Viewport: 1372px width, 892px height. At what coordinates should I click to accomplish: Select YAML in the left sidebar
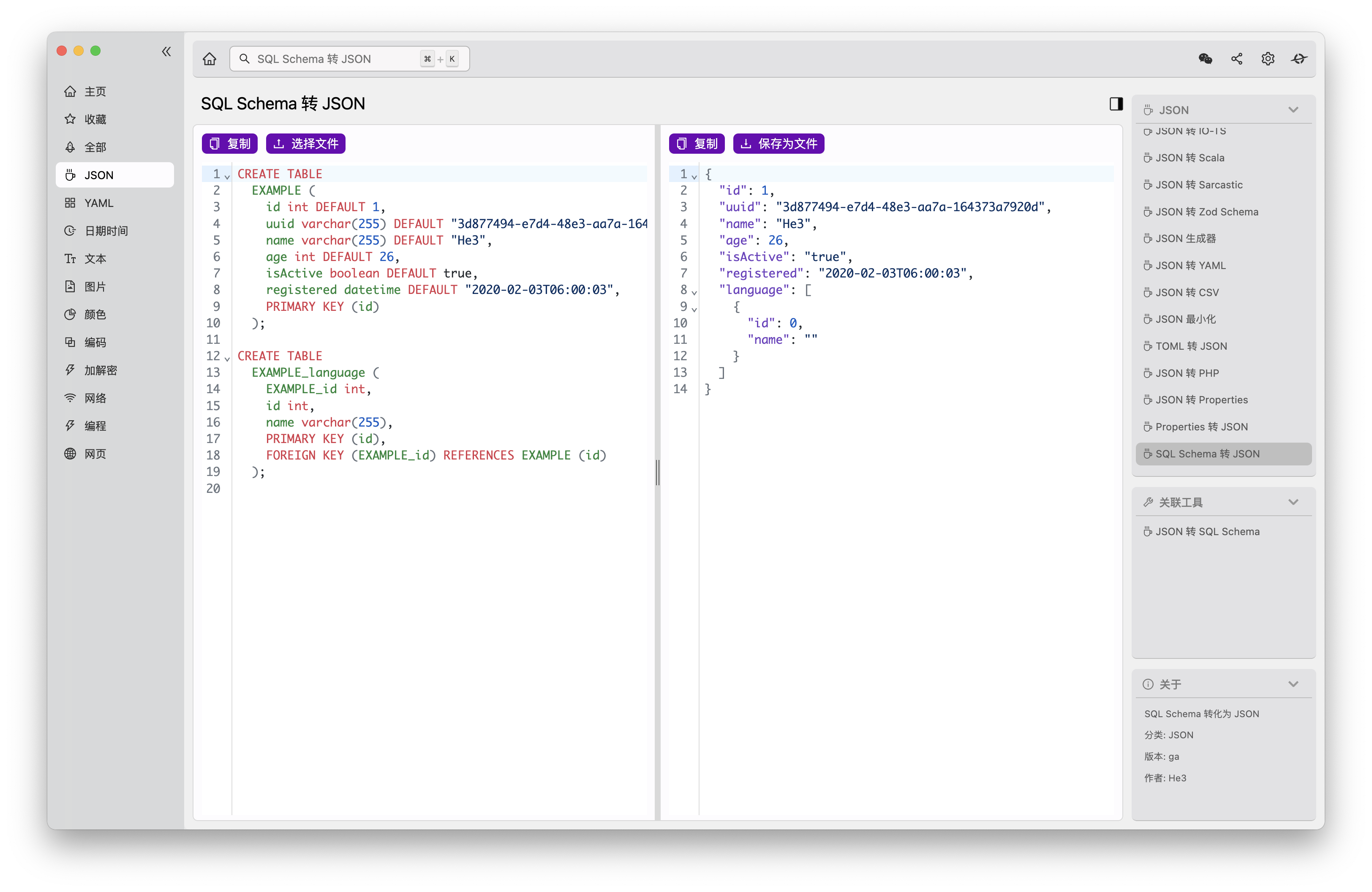tap(98, 203)
